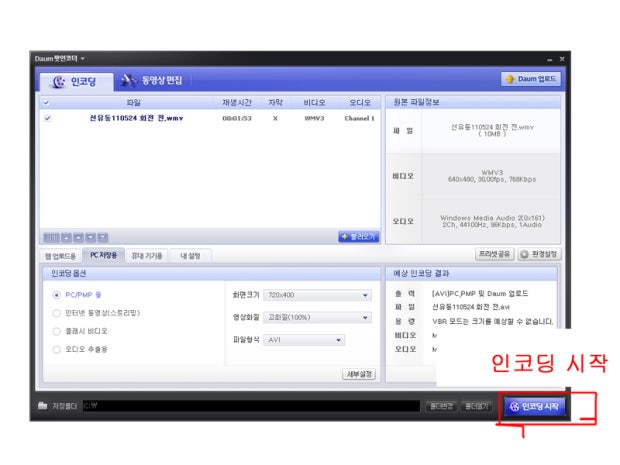This screenshot has height=465, width=620.
Task: Open the 휴대 기기용 tab
Action: (x=147, y=256)
